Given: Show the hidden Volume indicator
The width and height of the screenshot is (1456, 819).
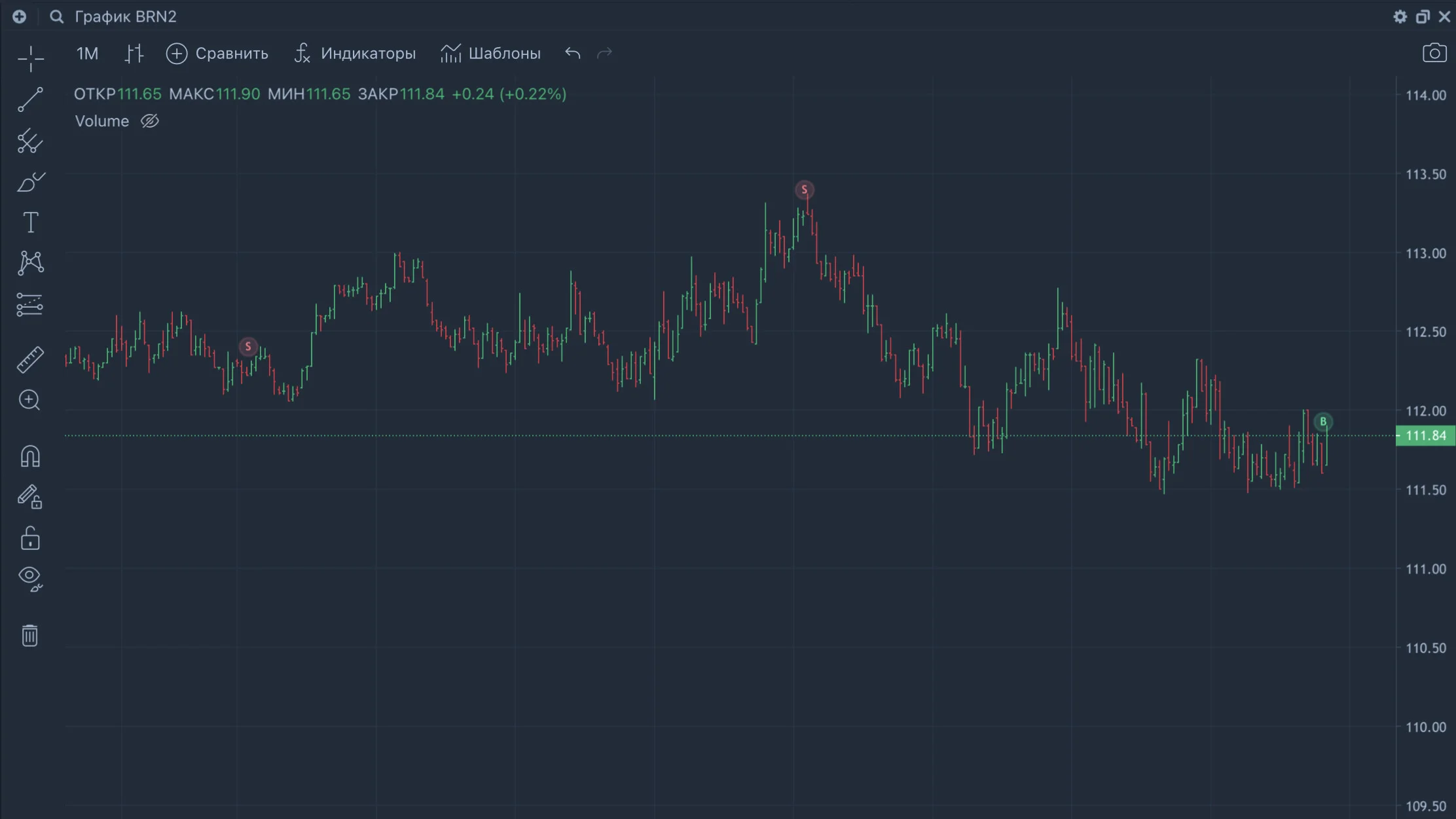Looking at the screenshot, I should [150, 121].
